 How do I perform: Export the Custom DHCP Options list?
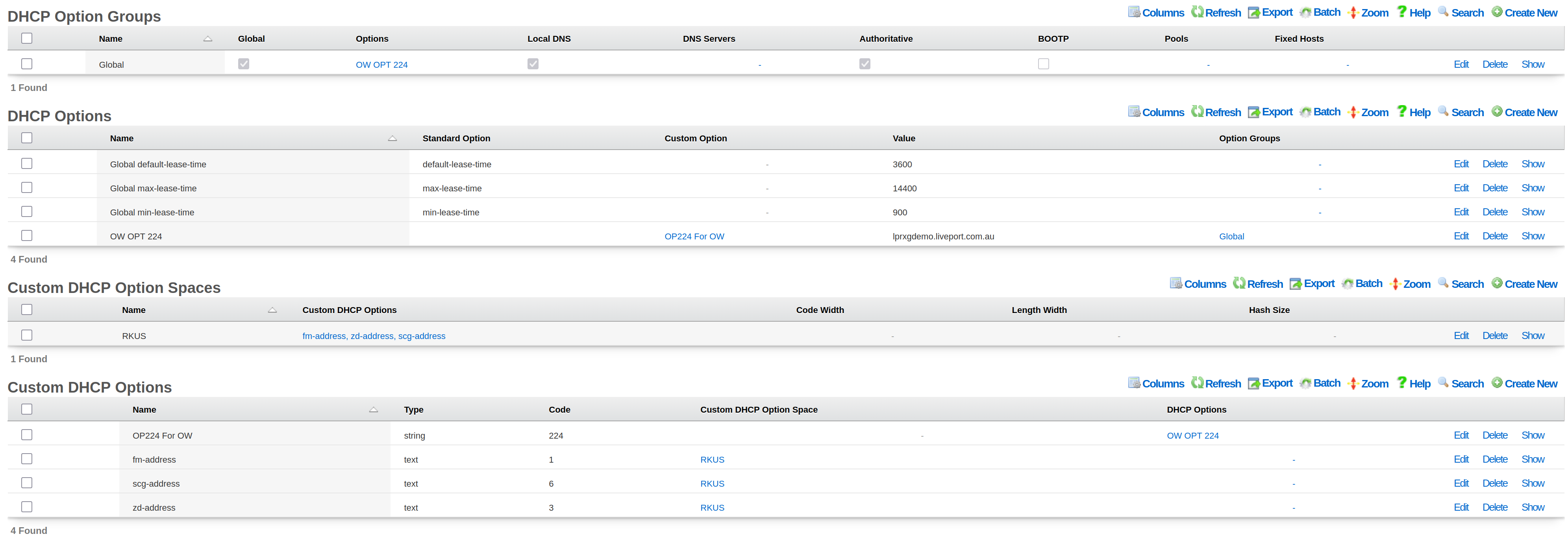click(1270, 384)
